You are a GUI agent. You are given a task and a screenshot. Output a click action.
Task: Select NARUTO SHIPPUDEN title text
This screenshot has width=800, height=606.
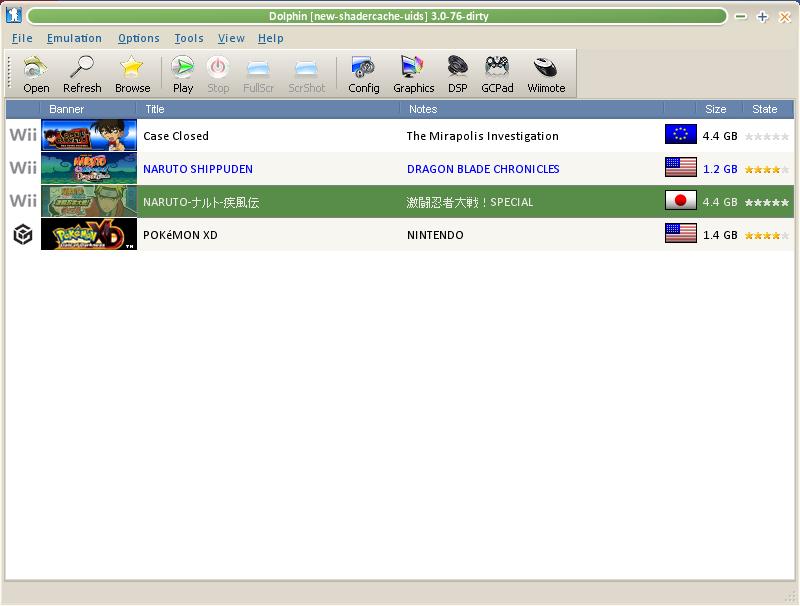pos(198,169)
